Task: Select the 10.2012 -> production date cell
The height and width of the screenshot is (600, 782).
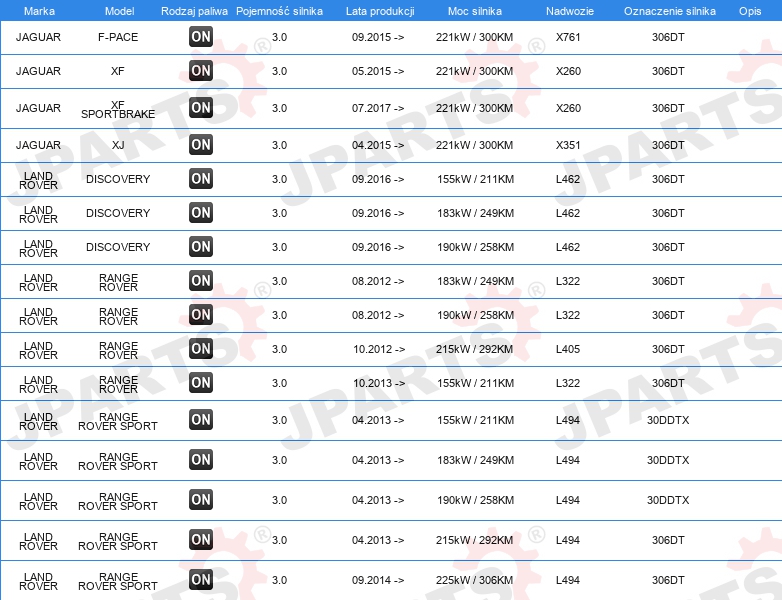Action: click(x=379, y=349)
